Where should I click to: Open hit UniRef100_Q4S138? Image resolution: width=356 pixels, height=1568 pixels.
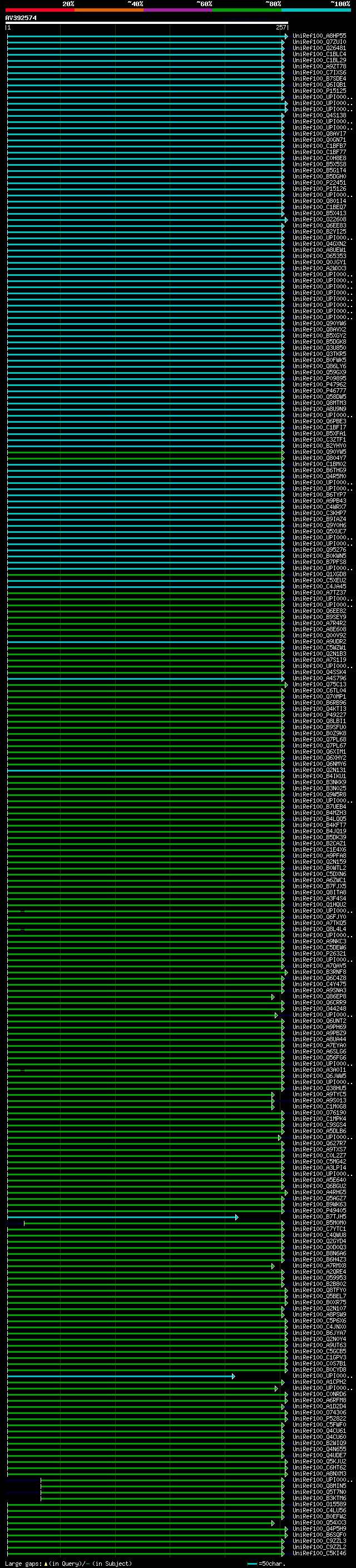pyautogui.click(x=319, y=116)
